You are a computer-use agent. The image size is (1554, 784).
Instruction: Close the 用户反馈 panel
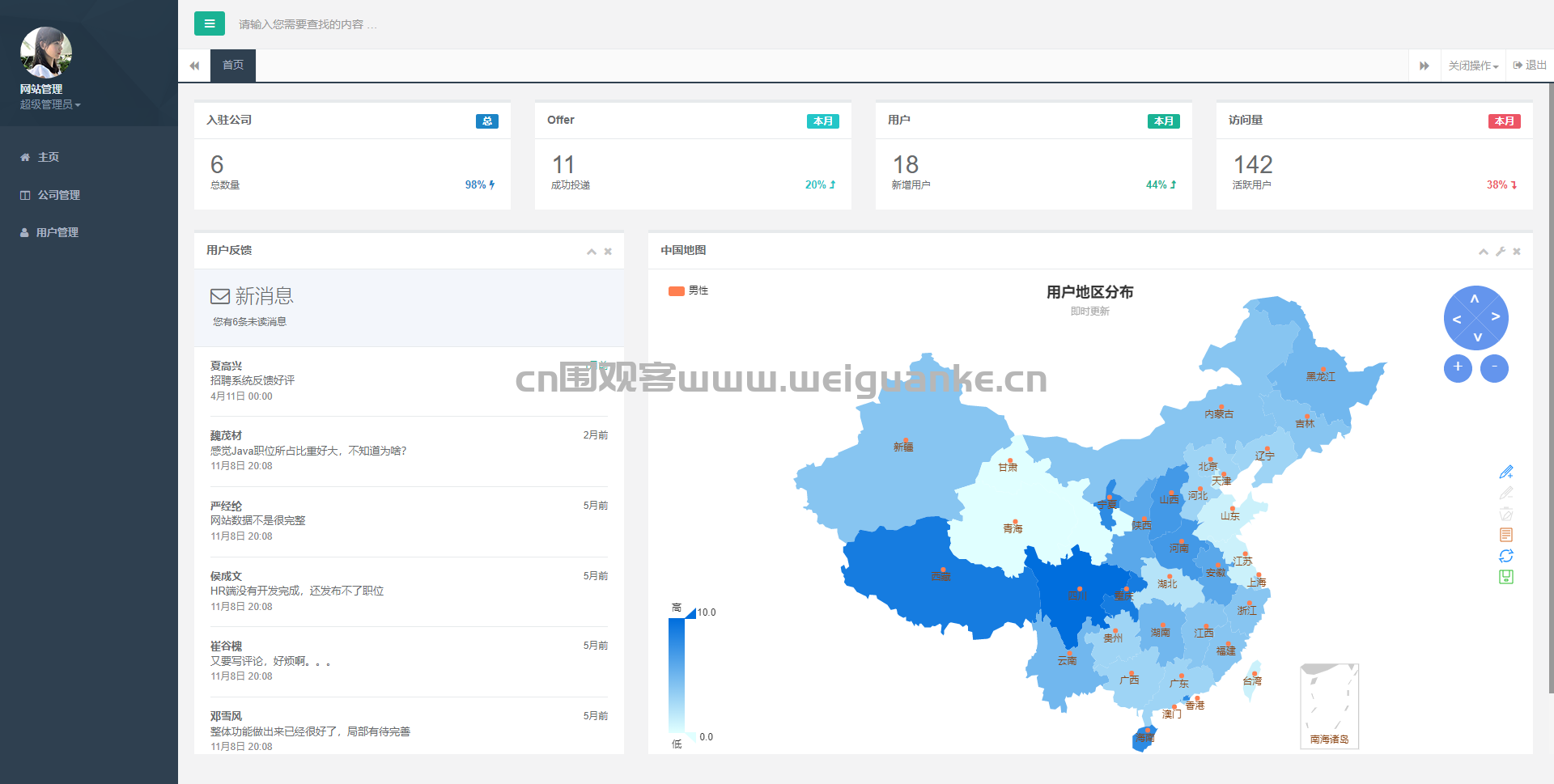tap(608, 252)
